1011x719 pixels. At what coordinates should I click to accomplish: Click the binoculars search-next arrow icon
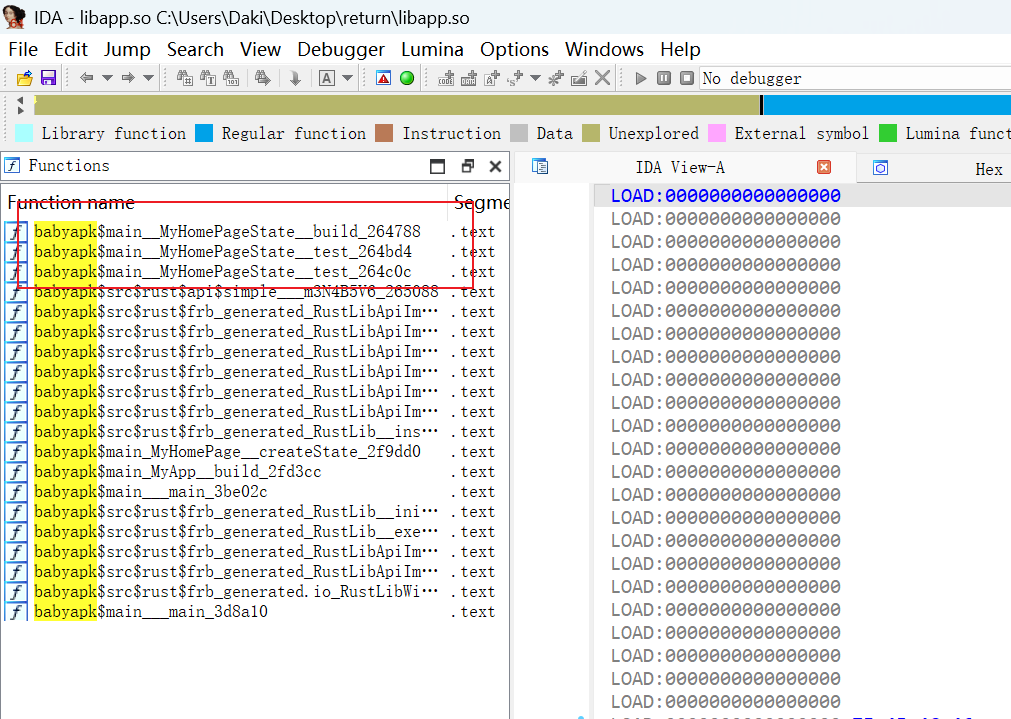pos(262,79)
